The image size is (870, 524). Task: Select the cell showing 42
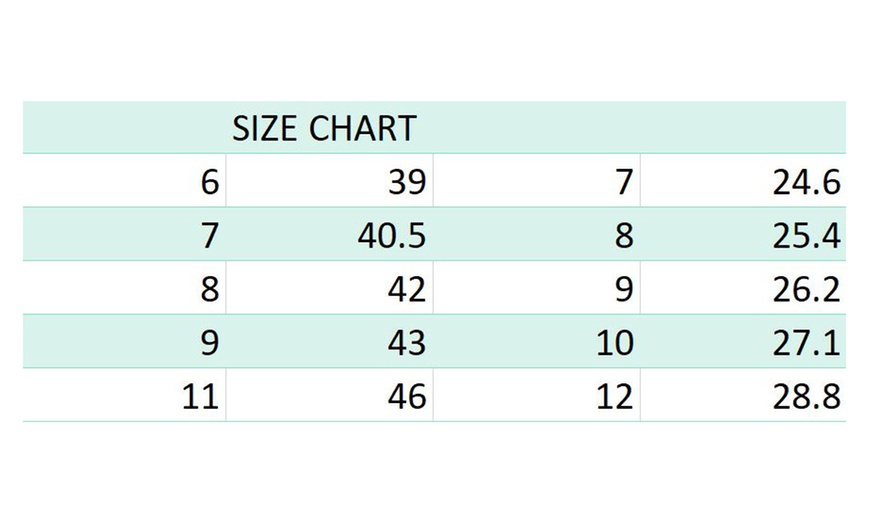pos(406,290)
